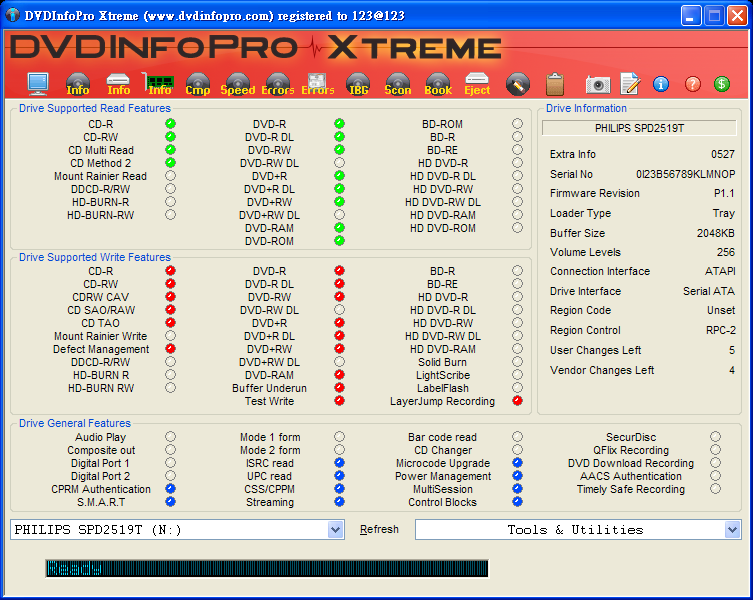The width and height of the screenshot is (753, 600).
Task: Launch the Scan disc tool
Action: 398,84
